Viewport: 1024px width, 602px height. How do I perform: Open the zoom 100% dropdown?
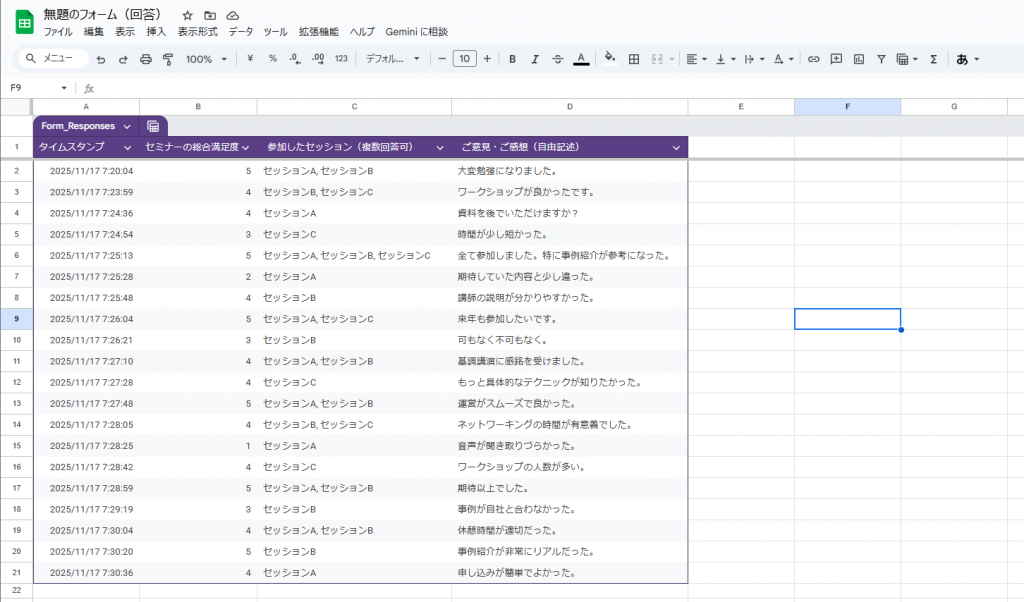click(206, 59)
